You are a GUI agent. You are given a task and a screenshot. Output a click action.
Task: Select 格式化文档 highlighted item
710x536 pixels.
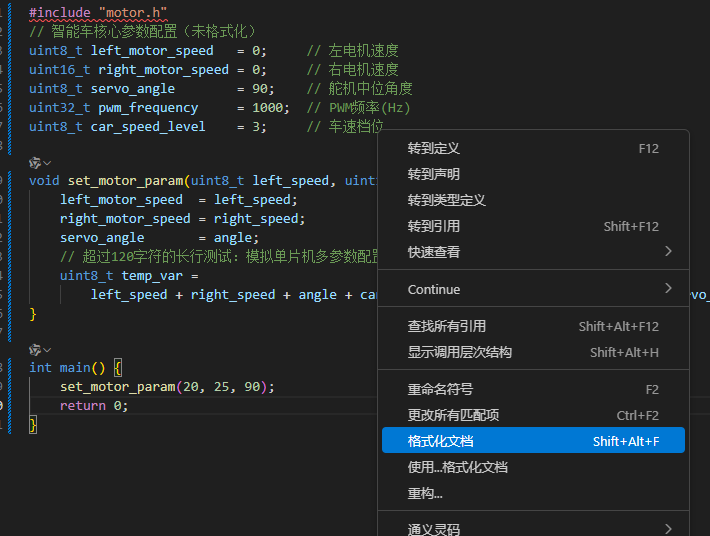[533, 441]
